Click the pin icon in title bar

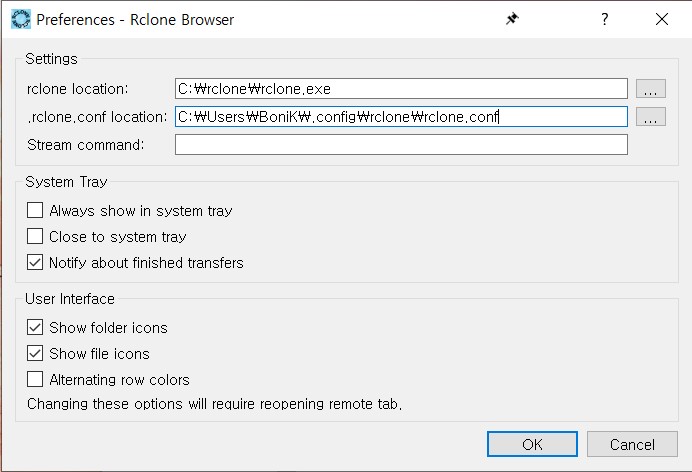pos(512,19)
